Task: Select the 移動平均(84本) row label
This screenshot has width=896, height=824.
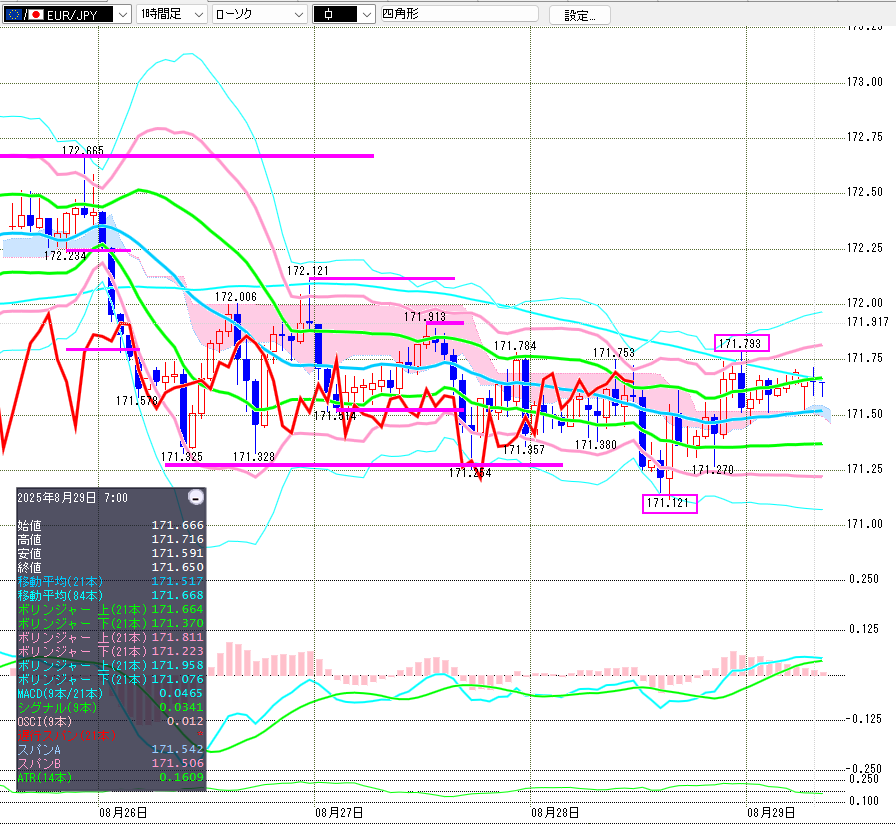Action: [x=61, y=595]
